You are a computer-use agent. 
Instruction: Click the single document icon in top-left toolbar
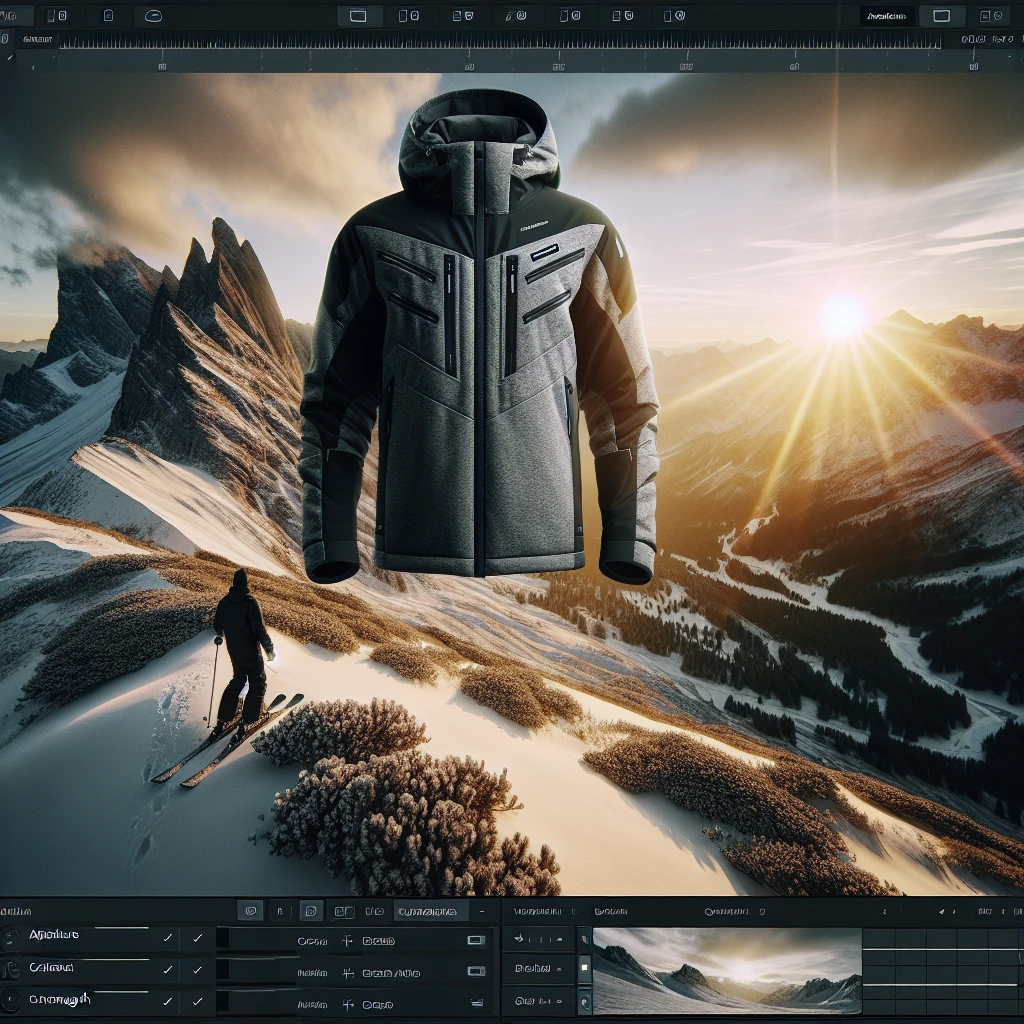108,16
